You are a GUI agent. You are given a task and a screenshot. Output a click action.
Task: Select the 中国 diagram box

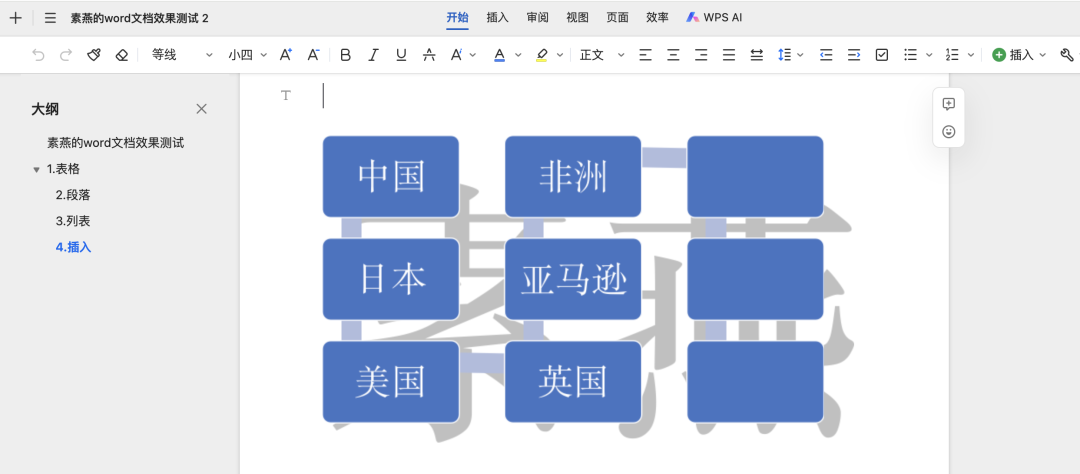(x=391, y=176)
